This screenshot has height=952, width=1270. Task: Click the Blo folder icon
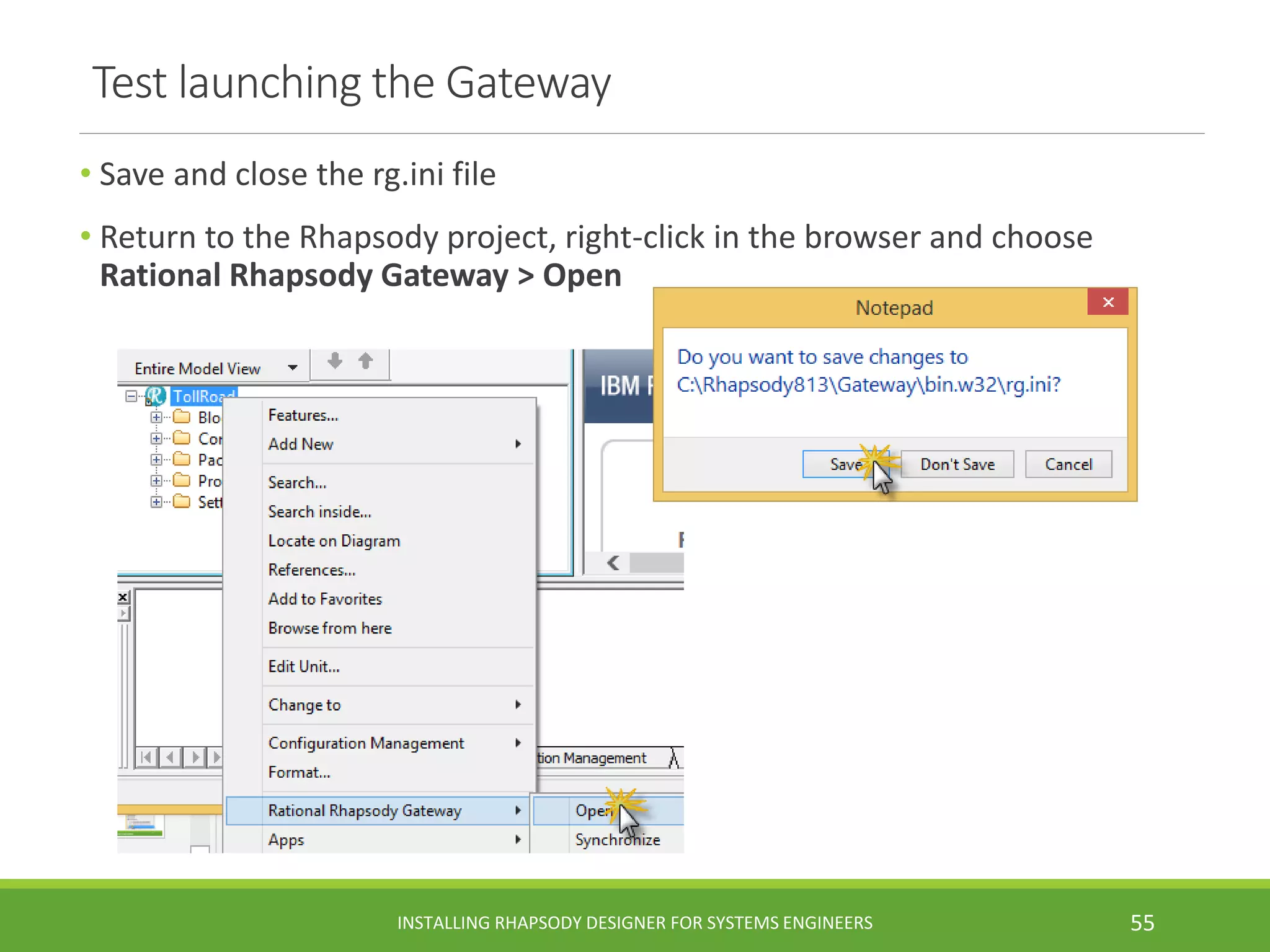182,416
